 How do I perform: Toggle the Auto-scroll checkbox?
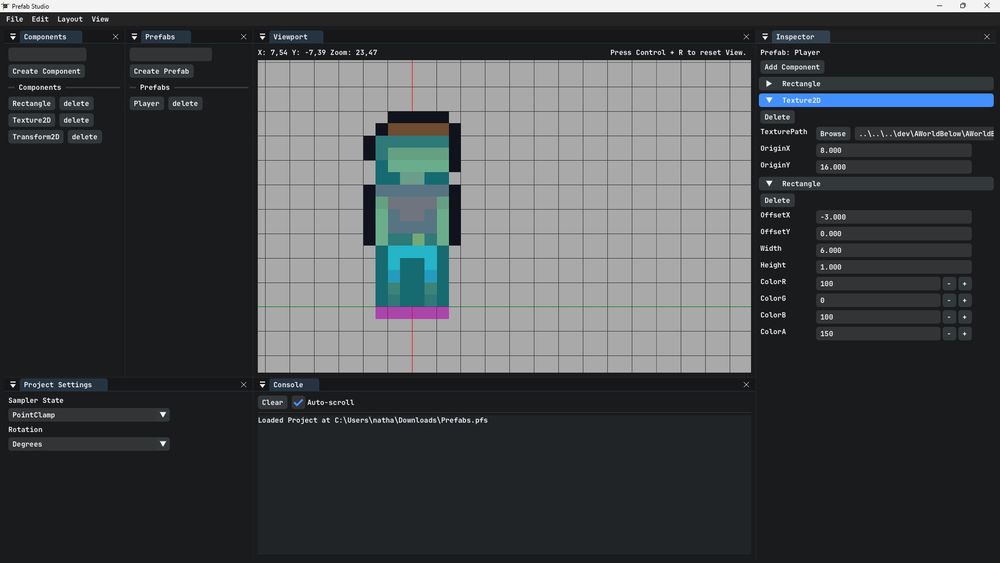[x=298, y=402]
